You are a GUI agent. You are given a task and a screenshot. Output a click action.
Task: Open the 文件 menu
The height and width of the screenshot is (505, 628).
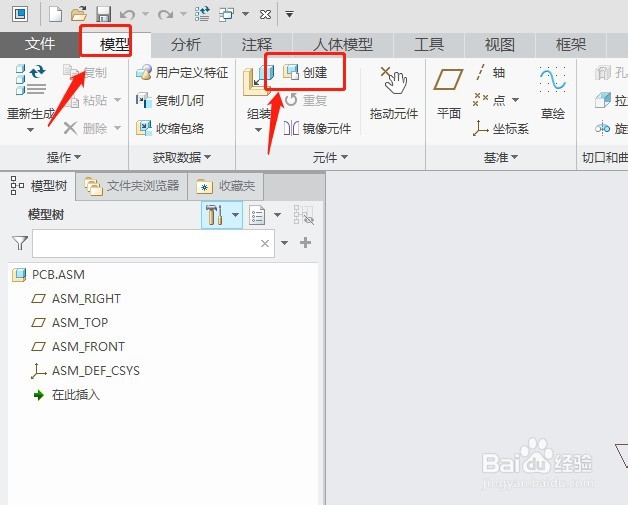point(40,44)
